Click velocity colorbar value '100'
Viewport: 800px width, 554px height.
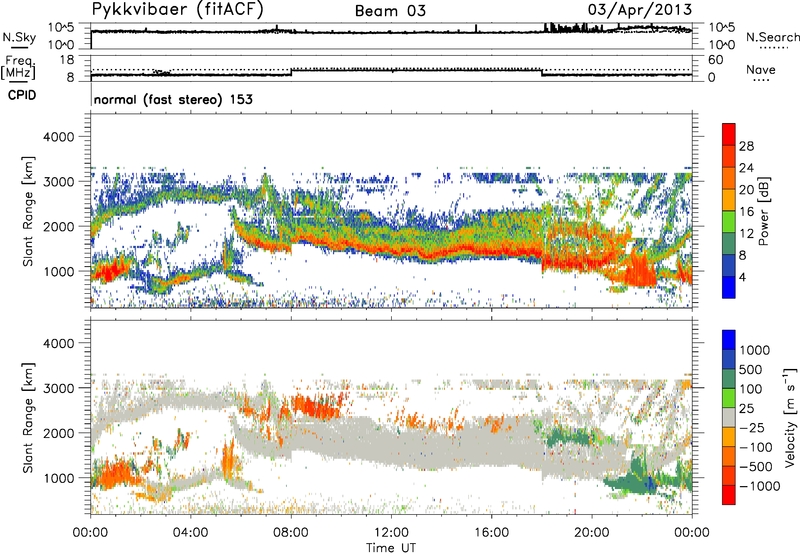coord(751,389)
